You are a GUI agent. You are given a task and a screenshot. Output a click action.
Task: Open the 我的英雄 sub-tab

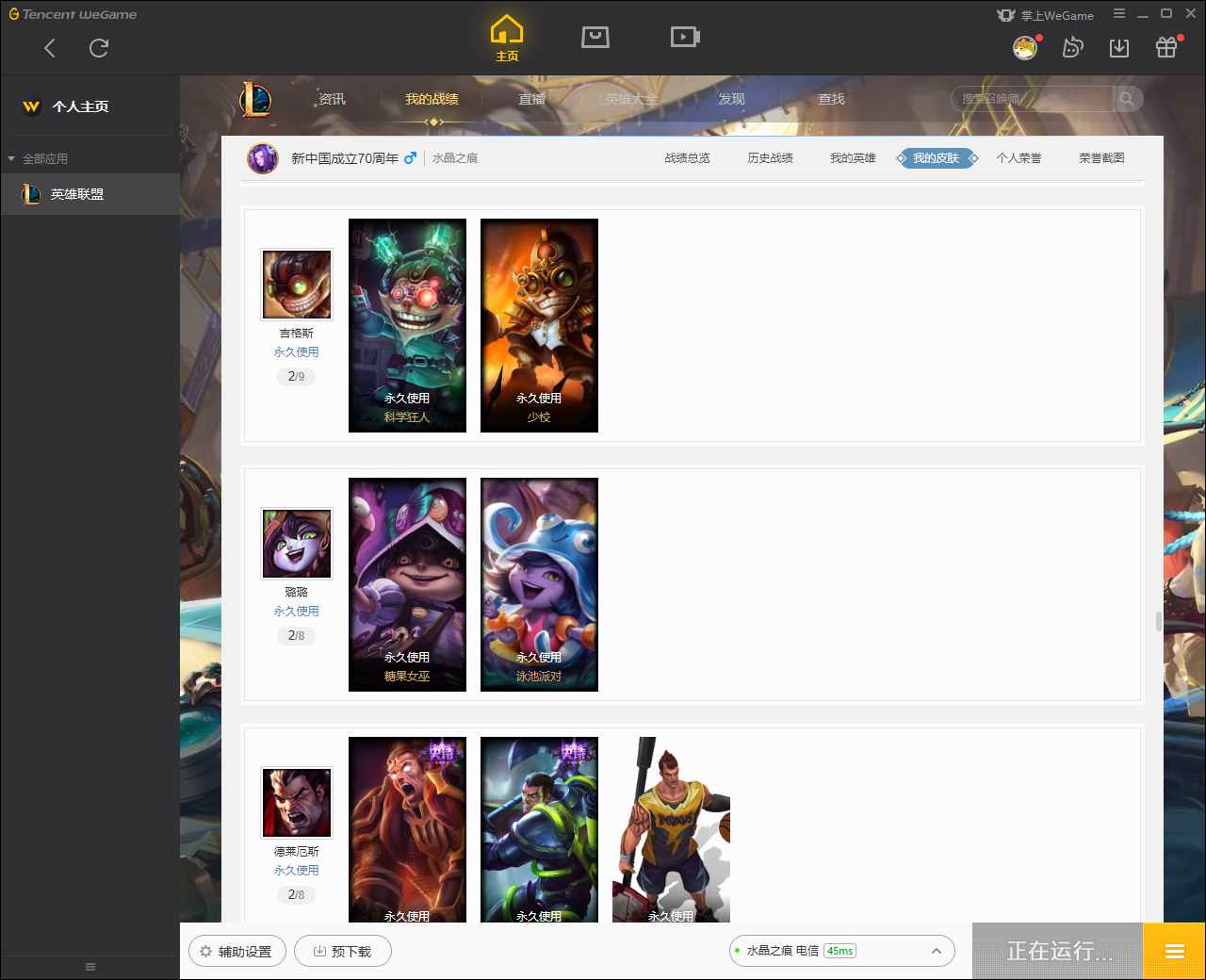(x=853, y=158)
